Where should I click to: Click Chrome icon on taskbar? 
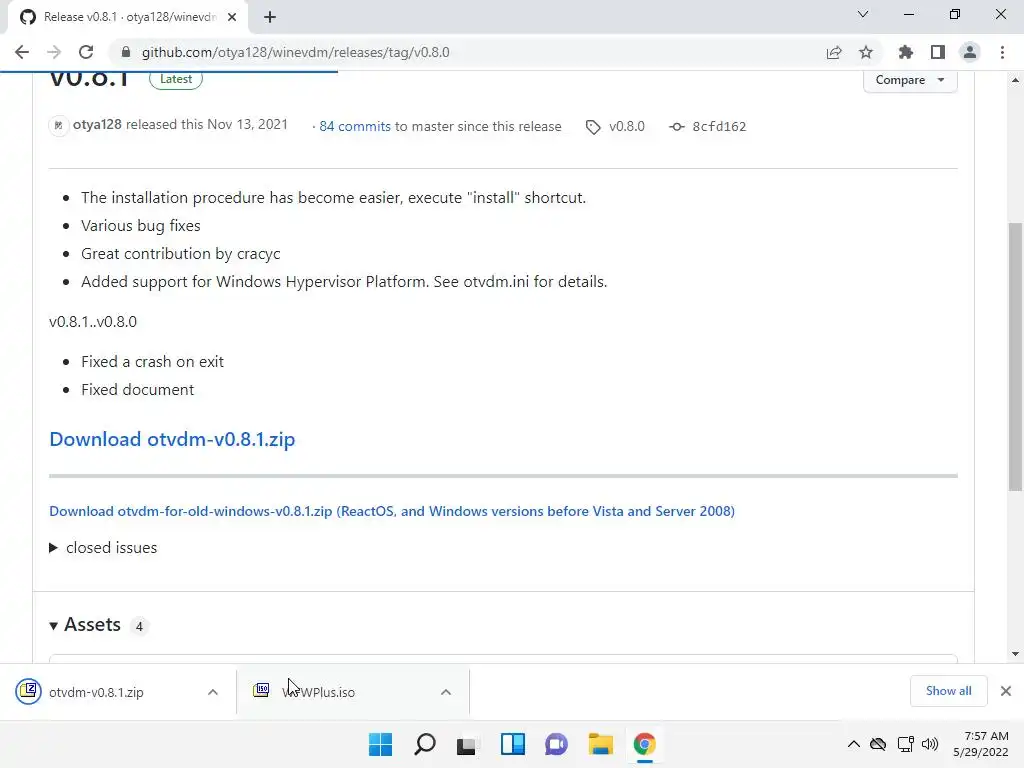point(645,744)
